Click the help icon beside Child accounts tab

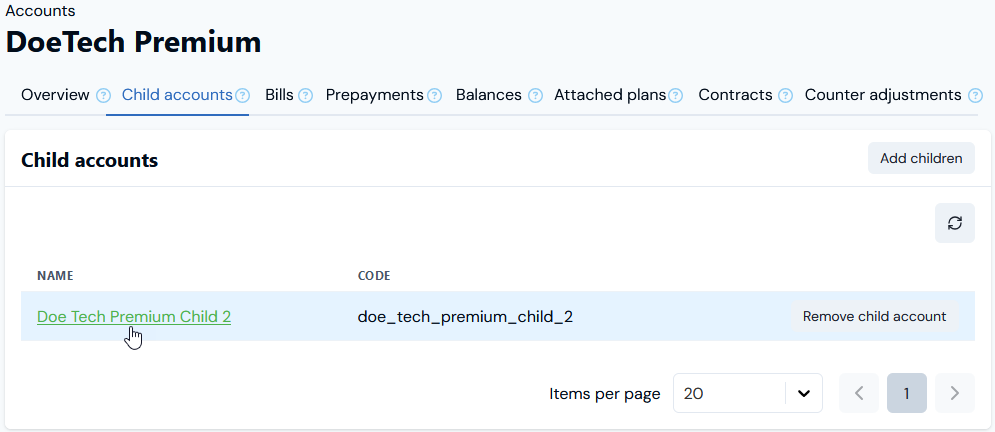[x=242, y=96]
